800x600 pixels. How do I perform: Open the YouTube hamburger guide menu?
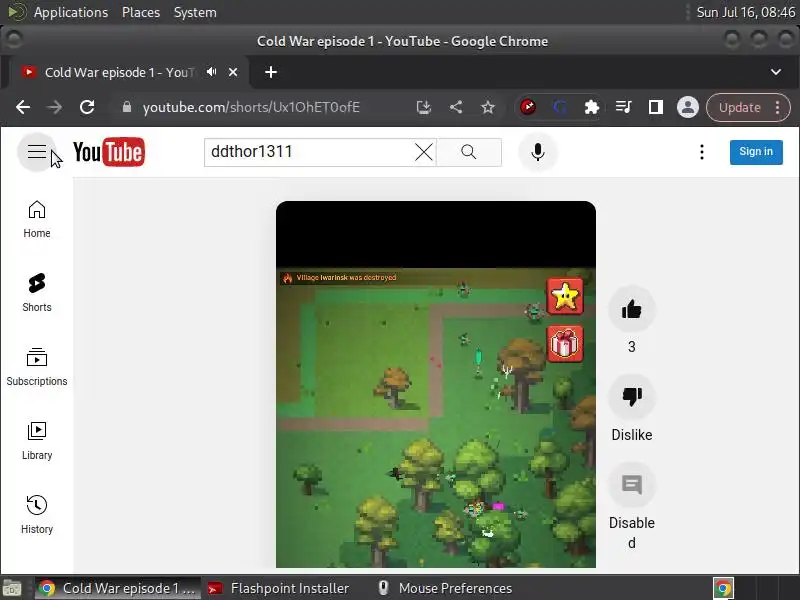pyautogui.click(x=37, y=152)
